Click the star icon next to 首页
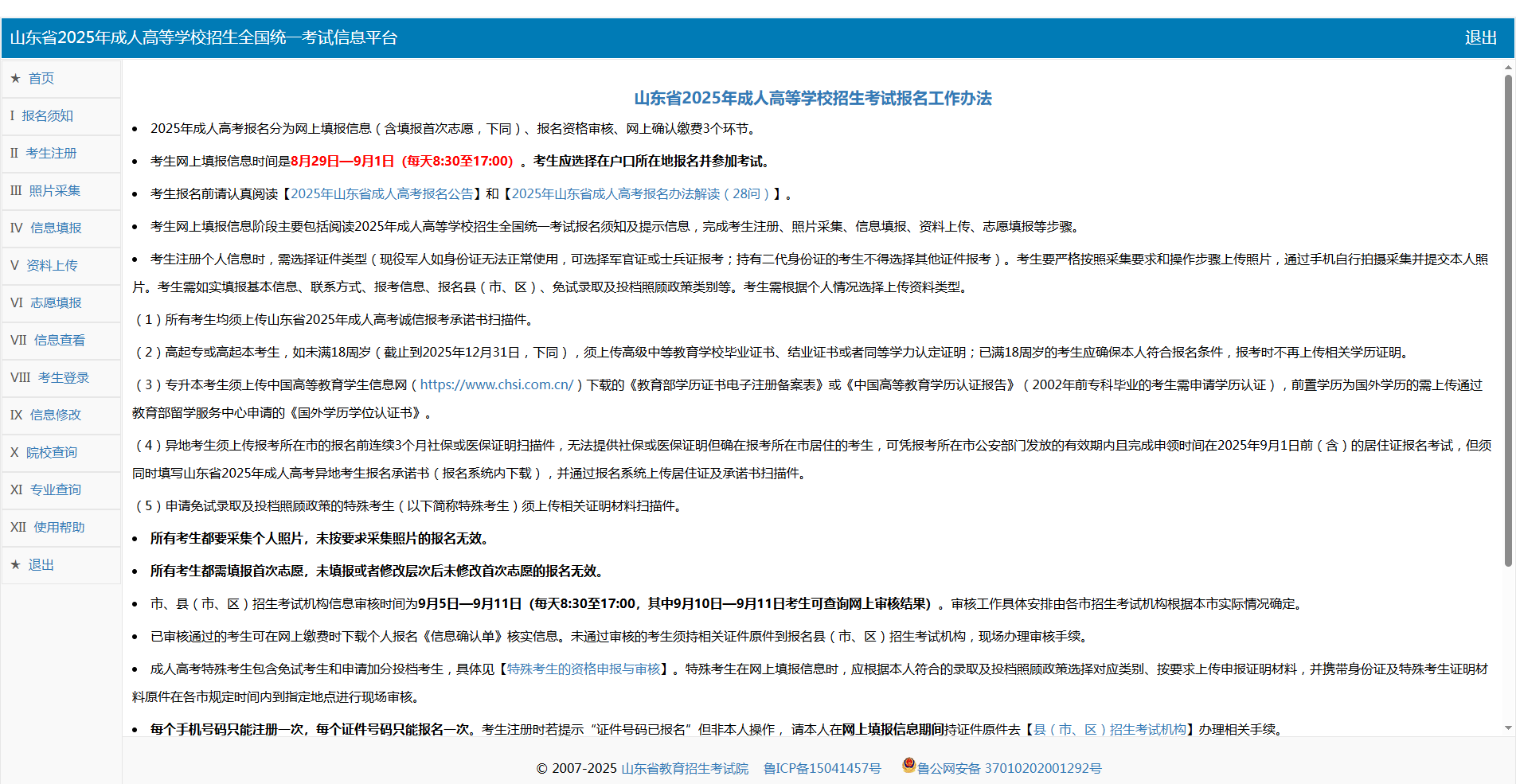This screenshot has height=784, width=1516. (16, 78)
